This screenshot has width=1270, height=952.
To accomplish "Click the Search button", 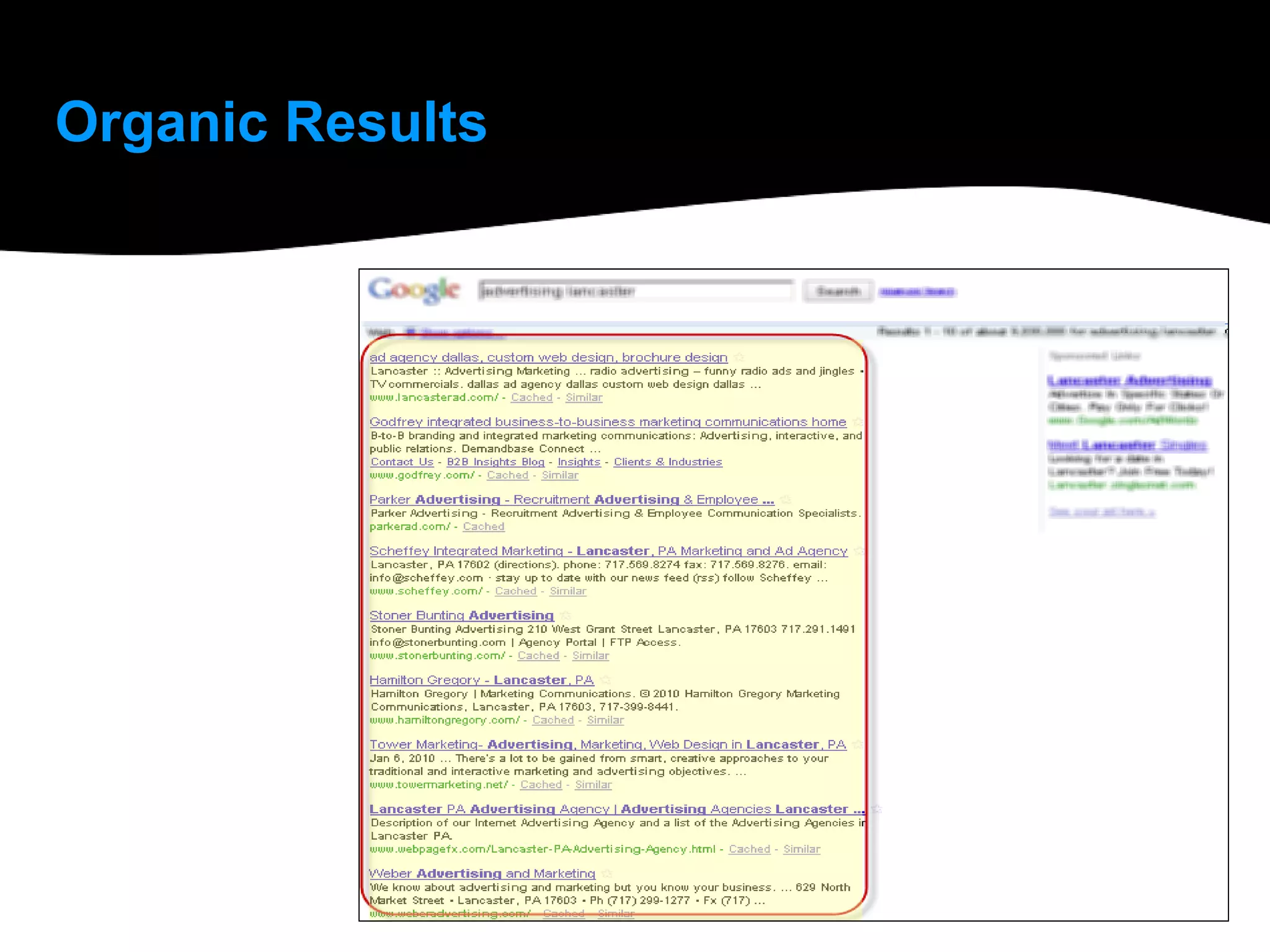I will pyautogui.click(x=838, y=291).
